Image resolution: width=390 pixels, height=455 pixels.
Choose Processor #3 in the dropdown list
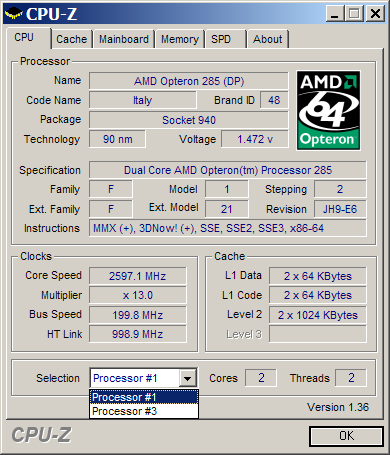pos(144,411)
